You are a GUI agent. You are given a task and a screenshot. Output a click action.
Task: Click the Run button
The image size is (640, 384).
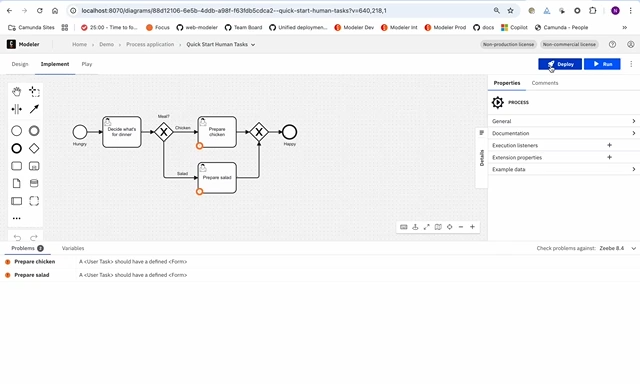[602, 64]
